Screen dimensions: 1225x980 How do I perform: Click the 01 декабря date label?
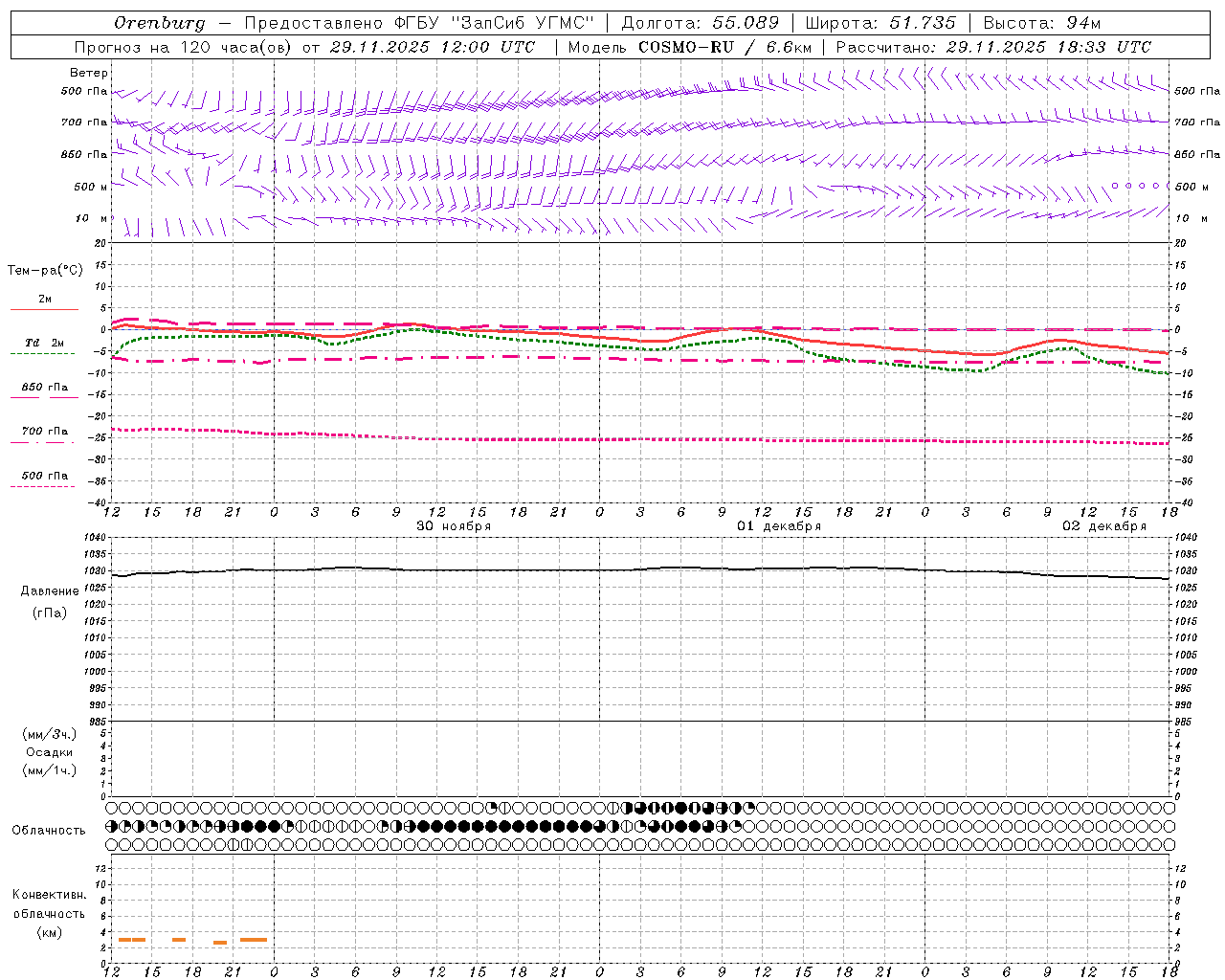tap(779, 526)
